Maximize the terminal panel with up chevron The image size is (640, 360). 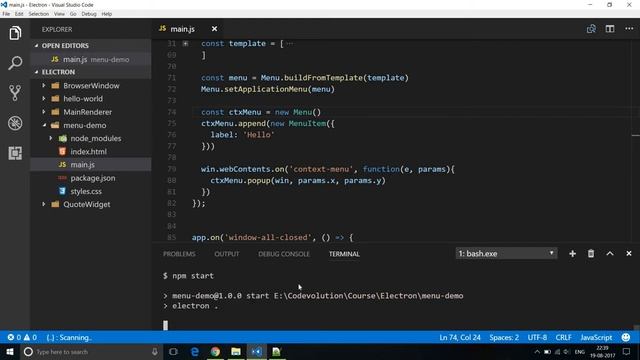click(x=610, y=254)
